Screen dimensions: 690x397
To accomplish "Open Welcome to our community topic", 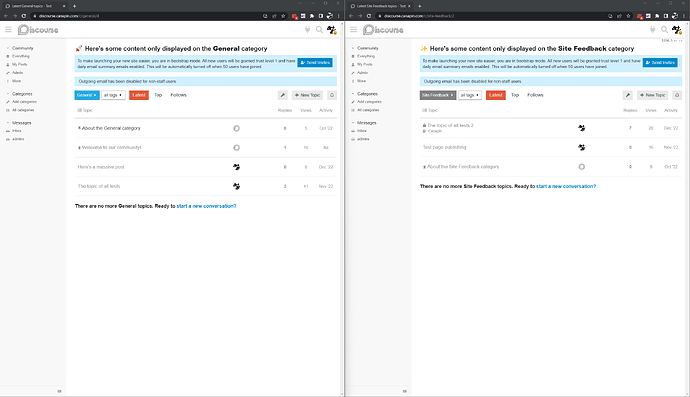I will point(111,147).
